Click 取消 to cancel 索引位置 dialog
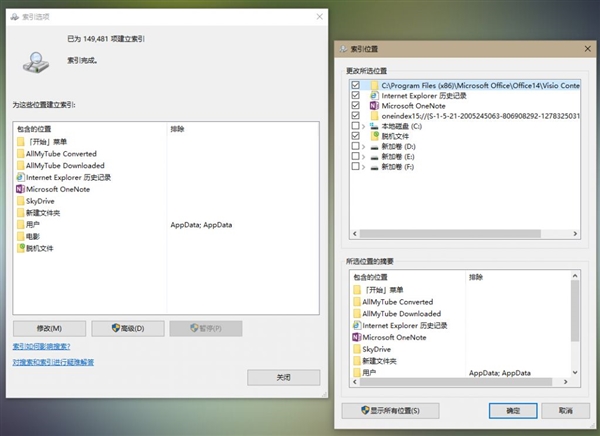Screen dimensions: 600x436 click(566, 411)
